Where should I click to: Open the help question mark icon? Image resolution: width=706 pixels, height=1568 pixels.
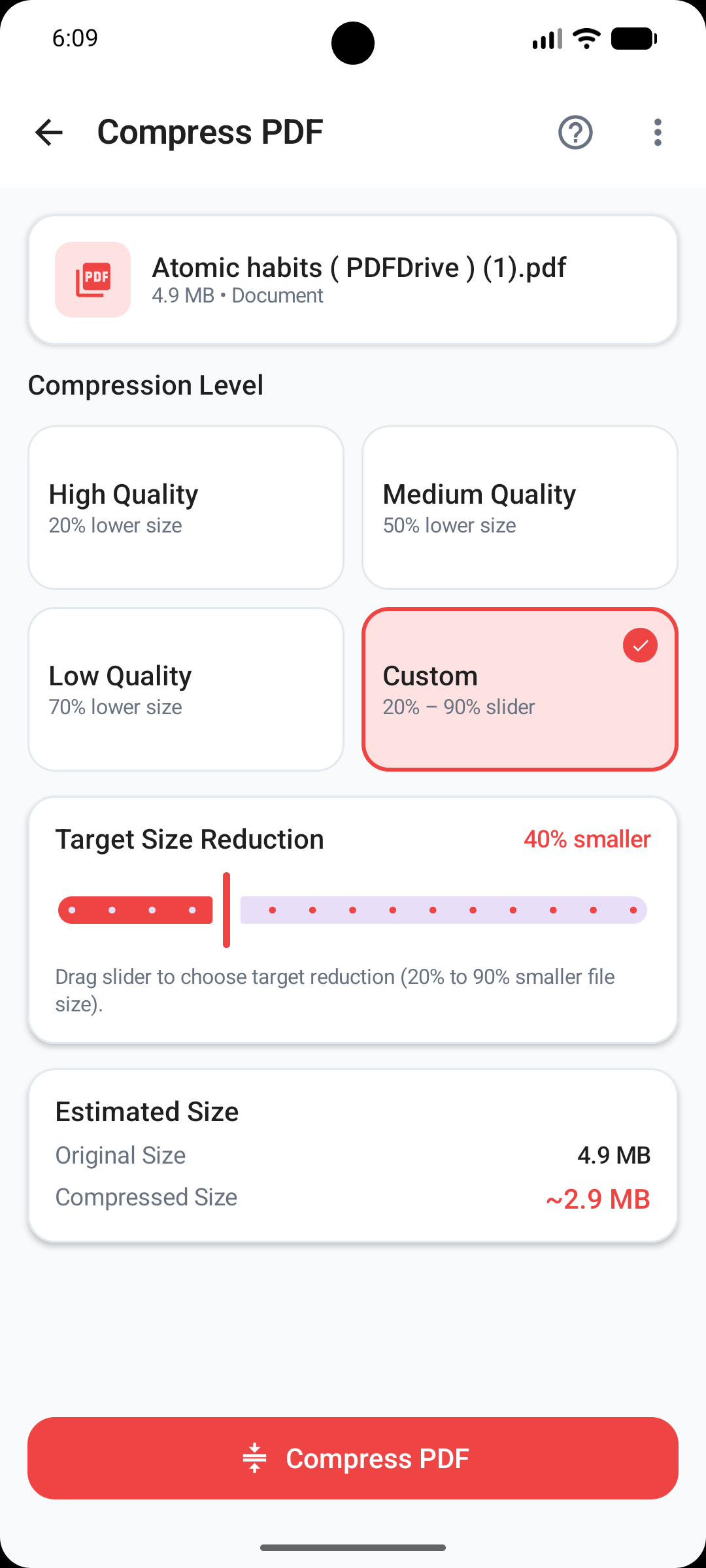click(x=575, y=132)
